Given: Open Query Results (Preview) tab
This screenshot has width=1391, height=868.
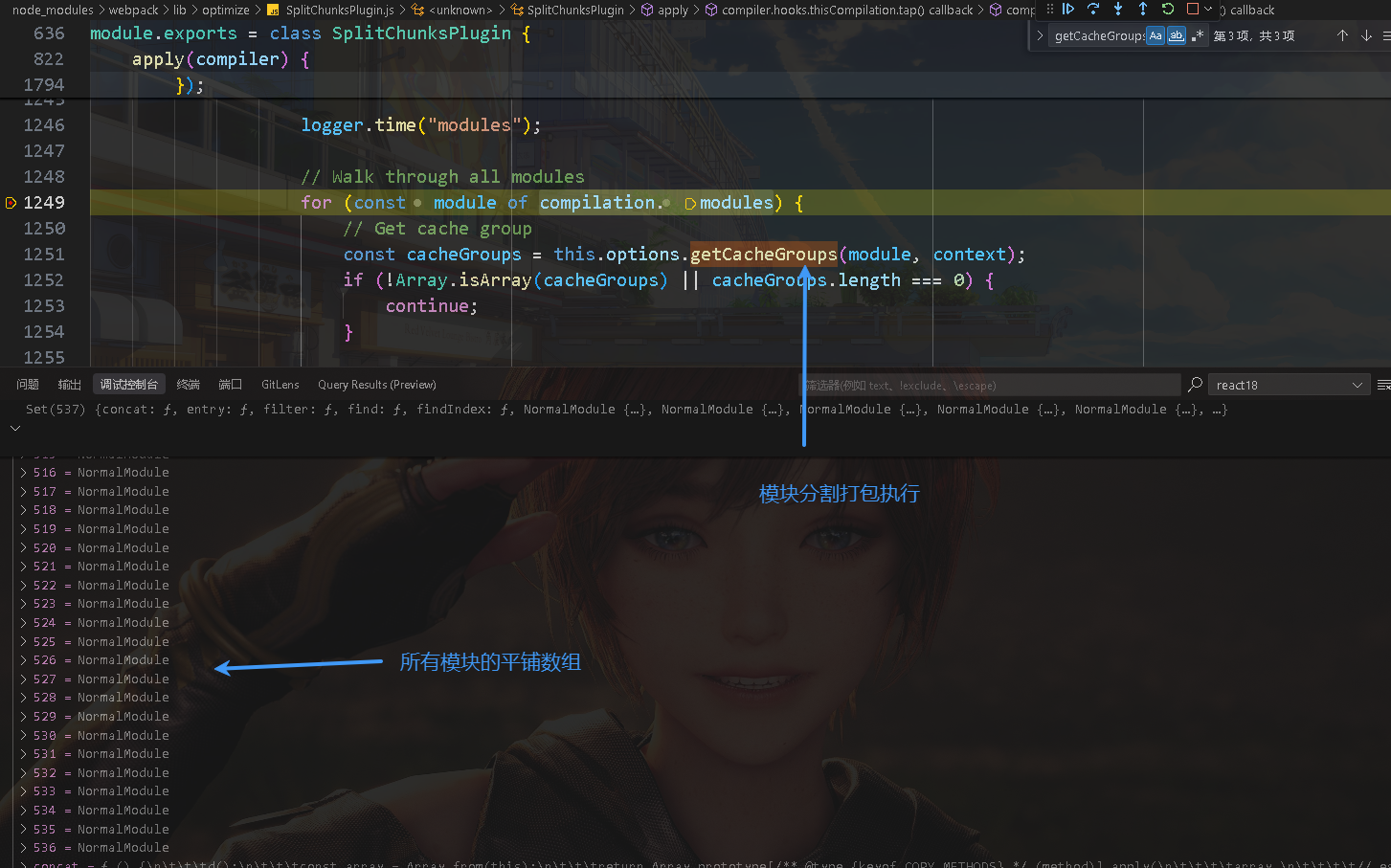Looking at the screenshot, I should coord(377,385).
